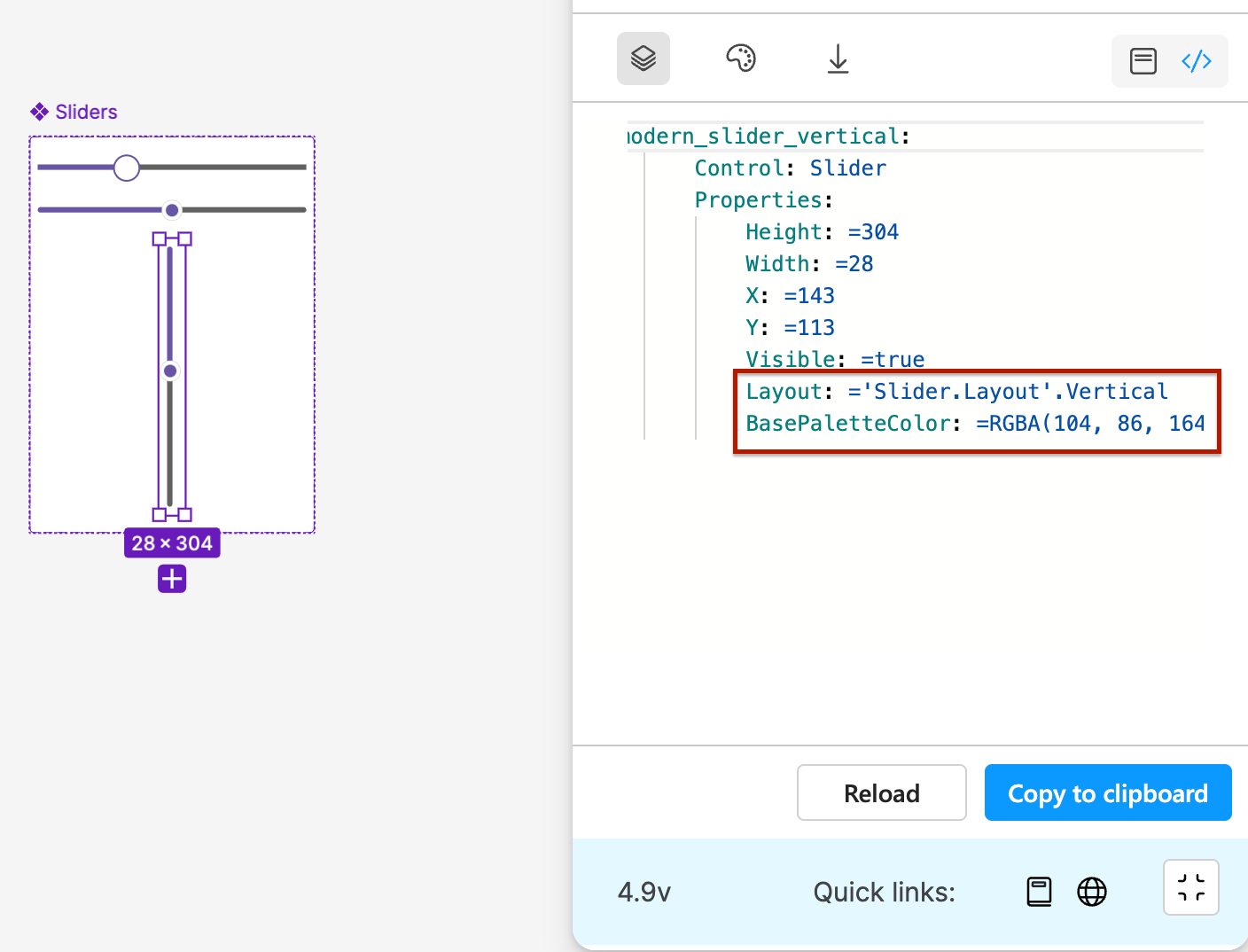Open the documentation book icon
The height and width of the screenshot is (952, 1248).
1039,892
